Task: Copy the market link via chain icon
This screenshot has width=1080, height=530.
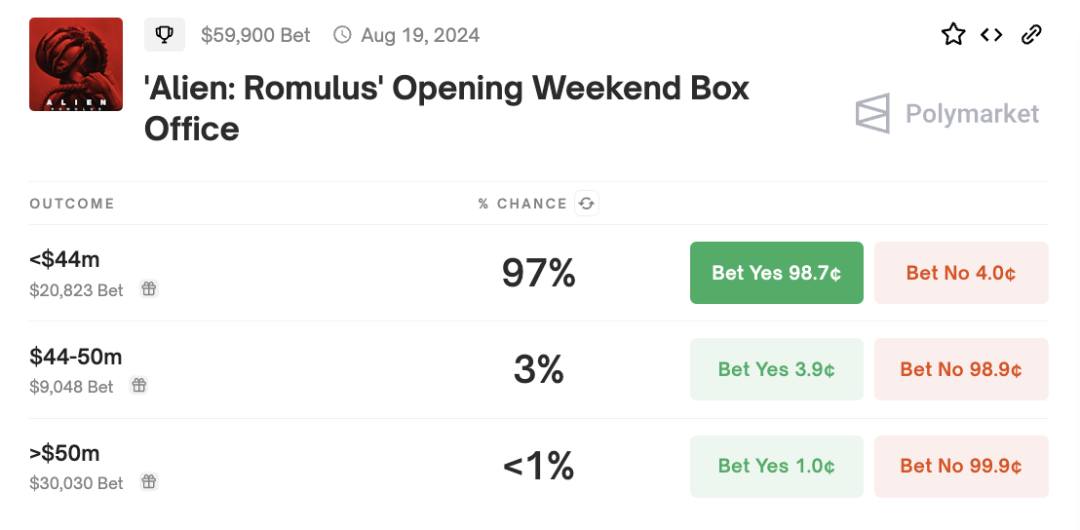Action: [1031, 35]
